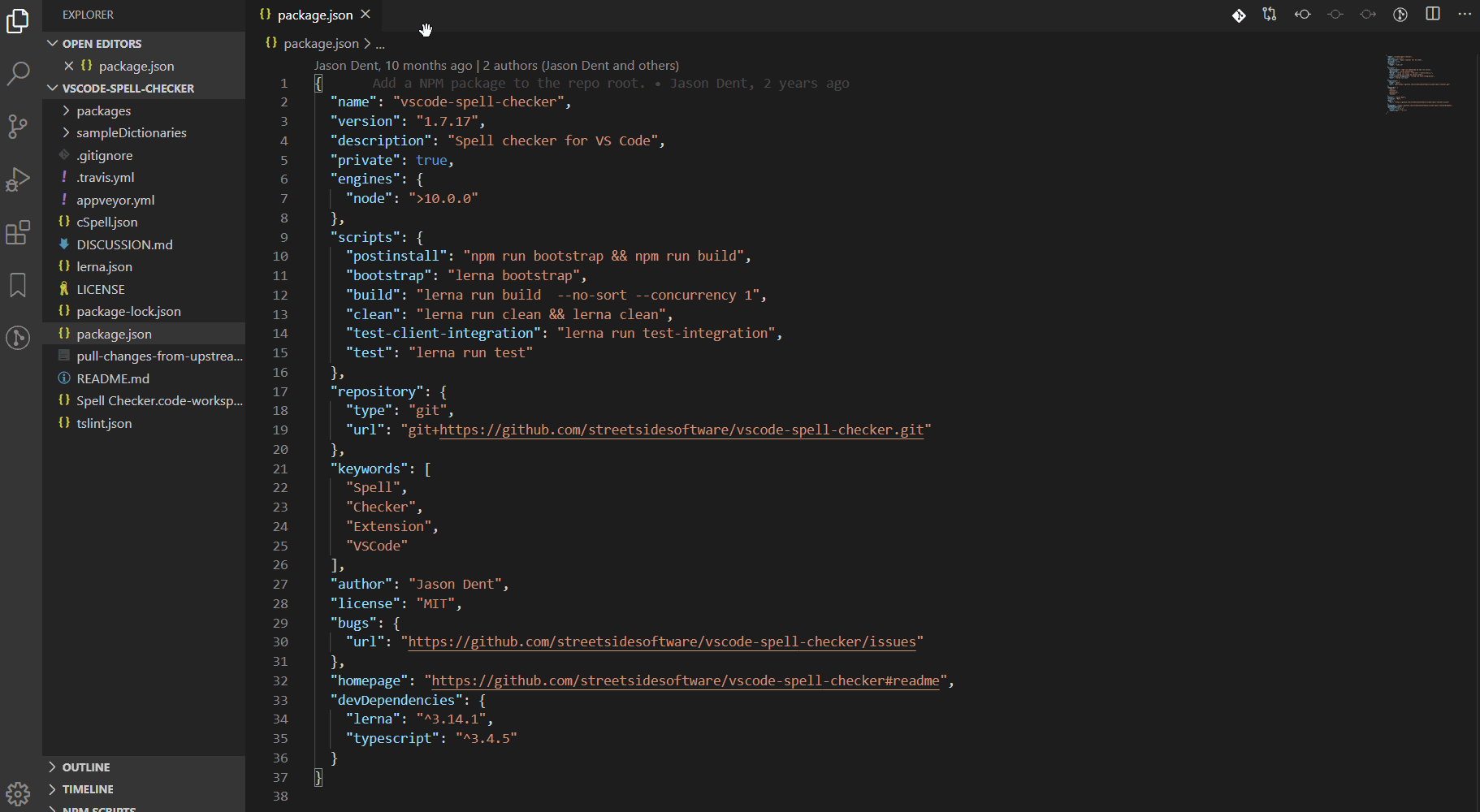Select the package.json editor tab
Viewport: 1480px width, 812px height.
click(x=314, y=15)
